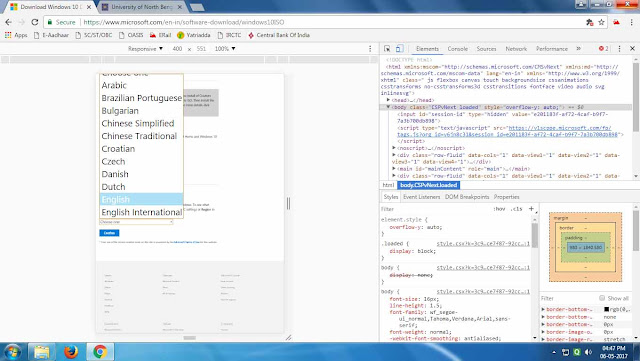Expand first border-bottom computed property
640x361 pixels.
pyautogui.click(x=543, y=309)
